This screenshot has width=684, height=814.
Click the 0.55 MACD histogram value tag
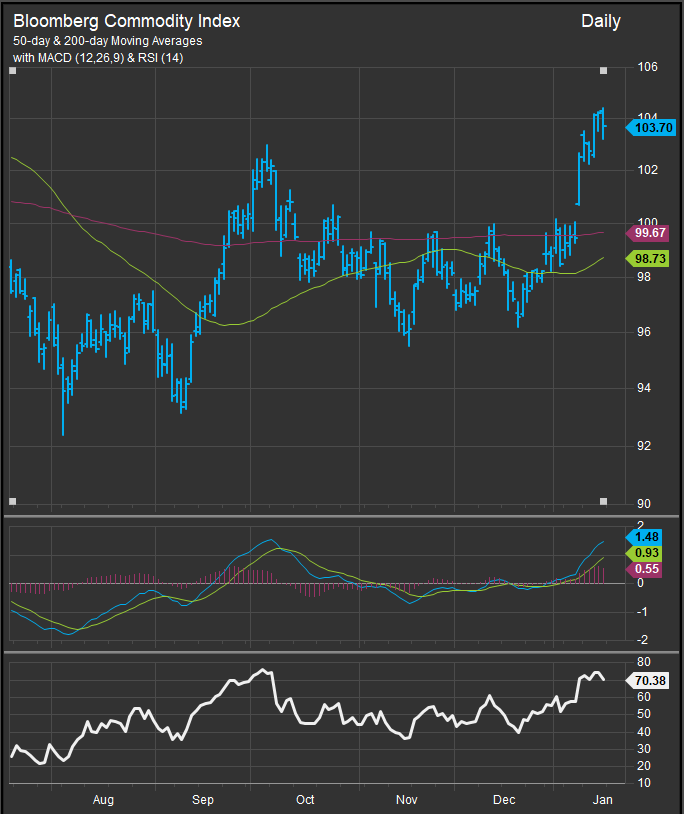point(645,569)
